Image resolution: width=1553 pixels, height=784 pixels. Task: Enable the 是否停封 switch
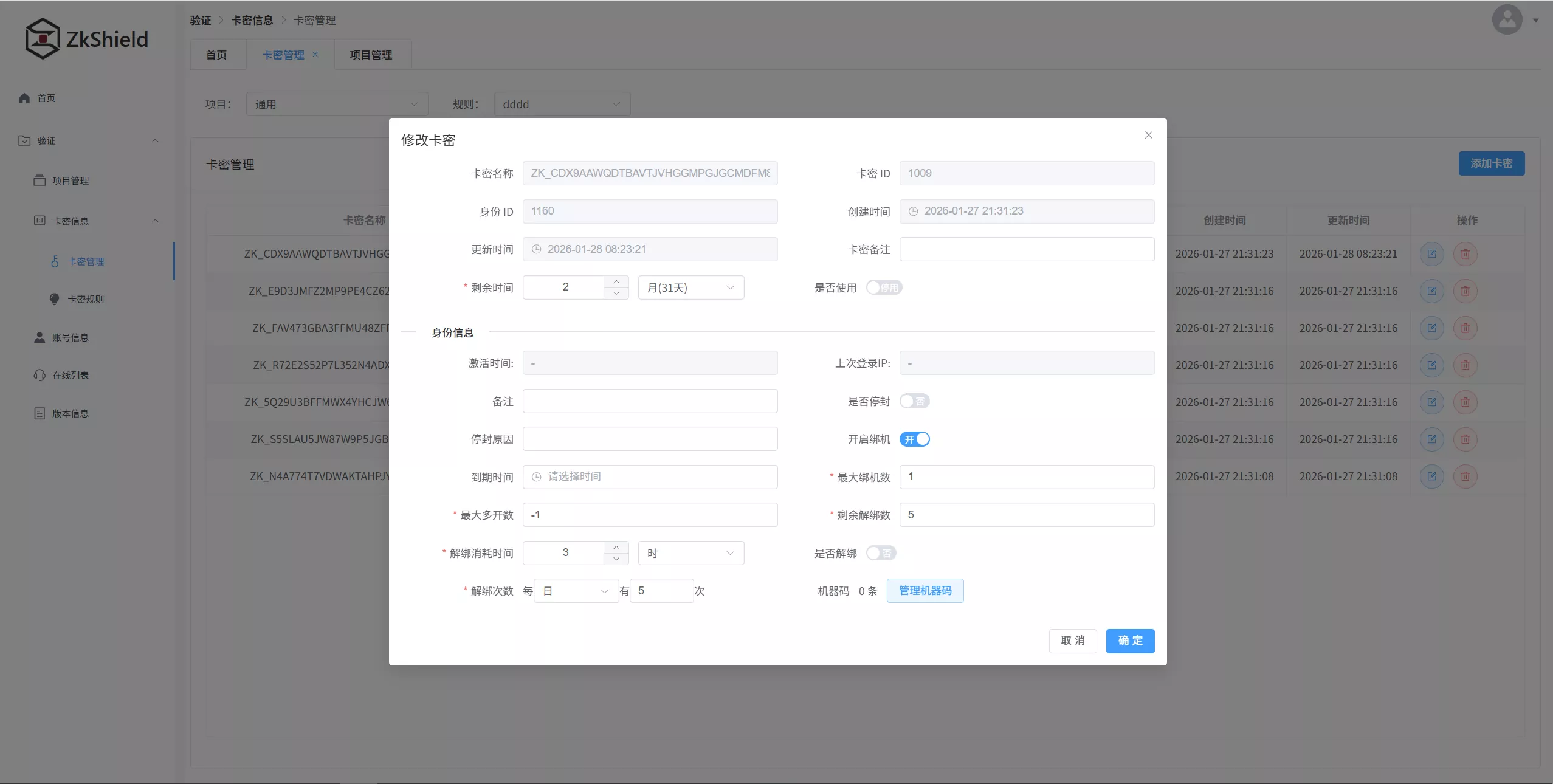click(x=915, y=401)
